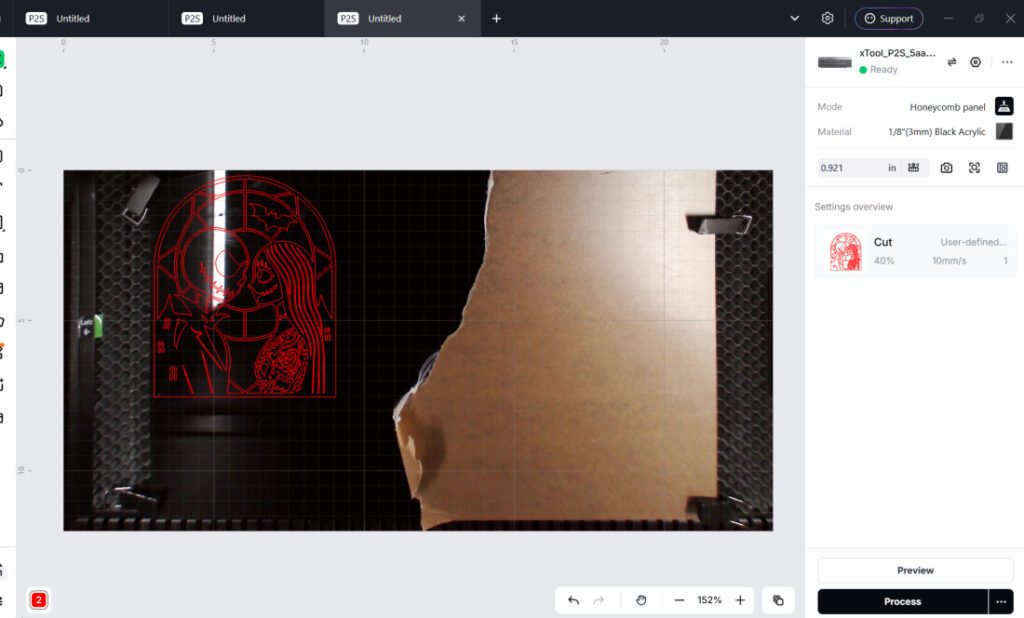
Task: Expand the tab list chevron
Action: point(794,18)
